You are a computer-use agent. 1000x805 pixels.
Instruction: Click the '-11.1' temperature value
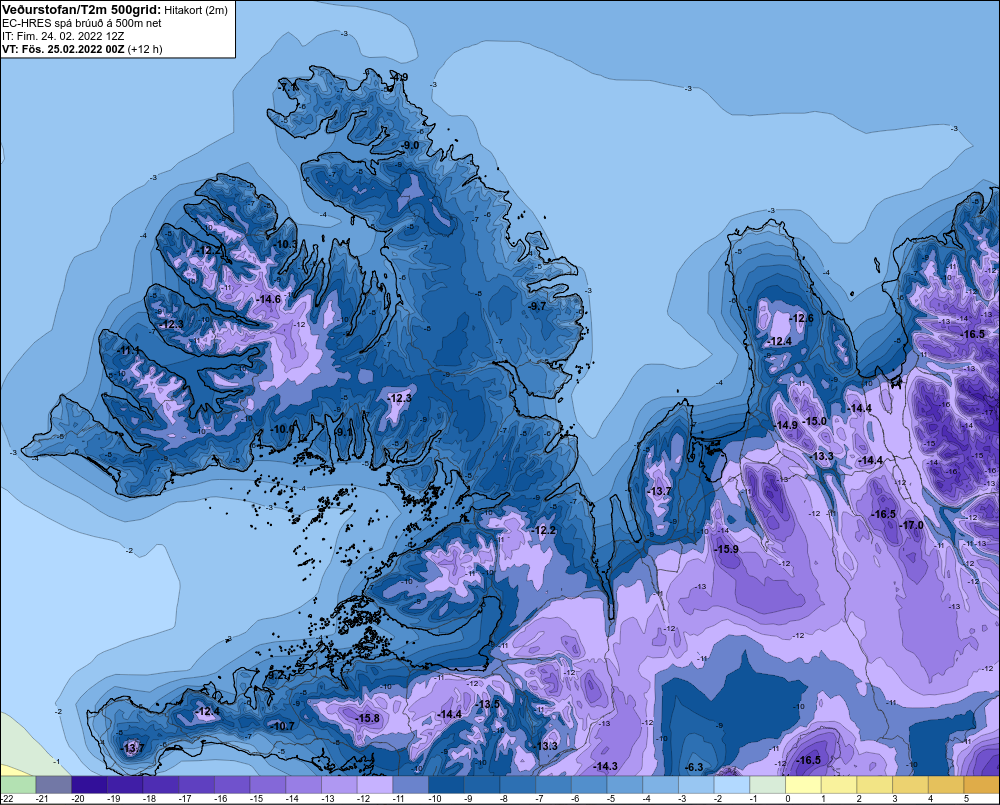(128, 351)
